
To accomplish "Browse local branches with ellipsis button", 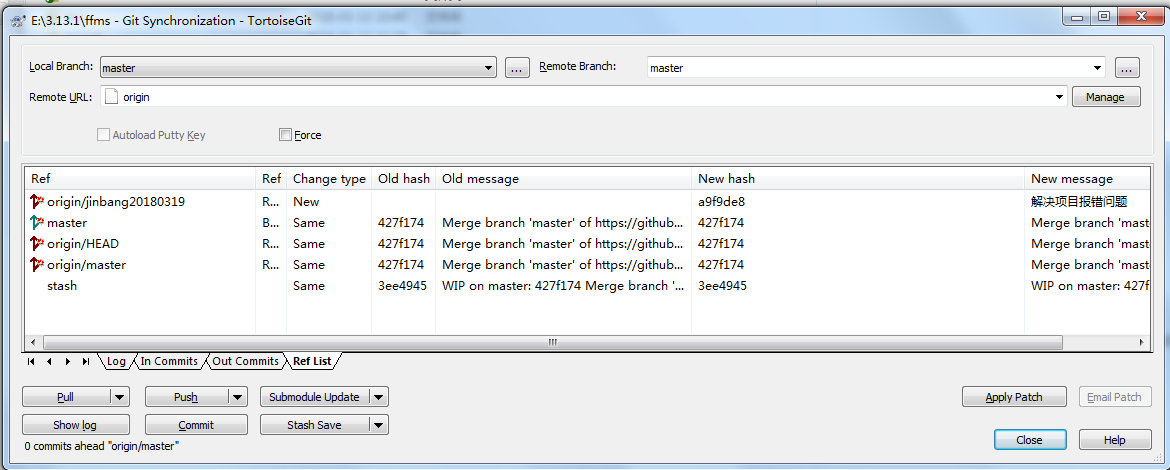I will 517,68.
